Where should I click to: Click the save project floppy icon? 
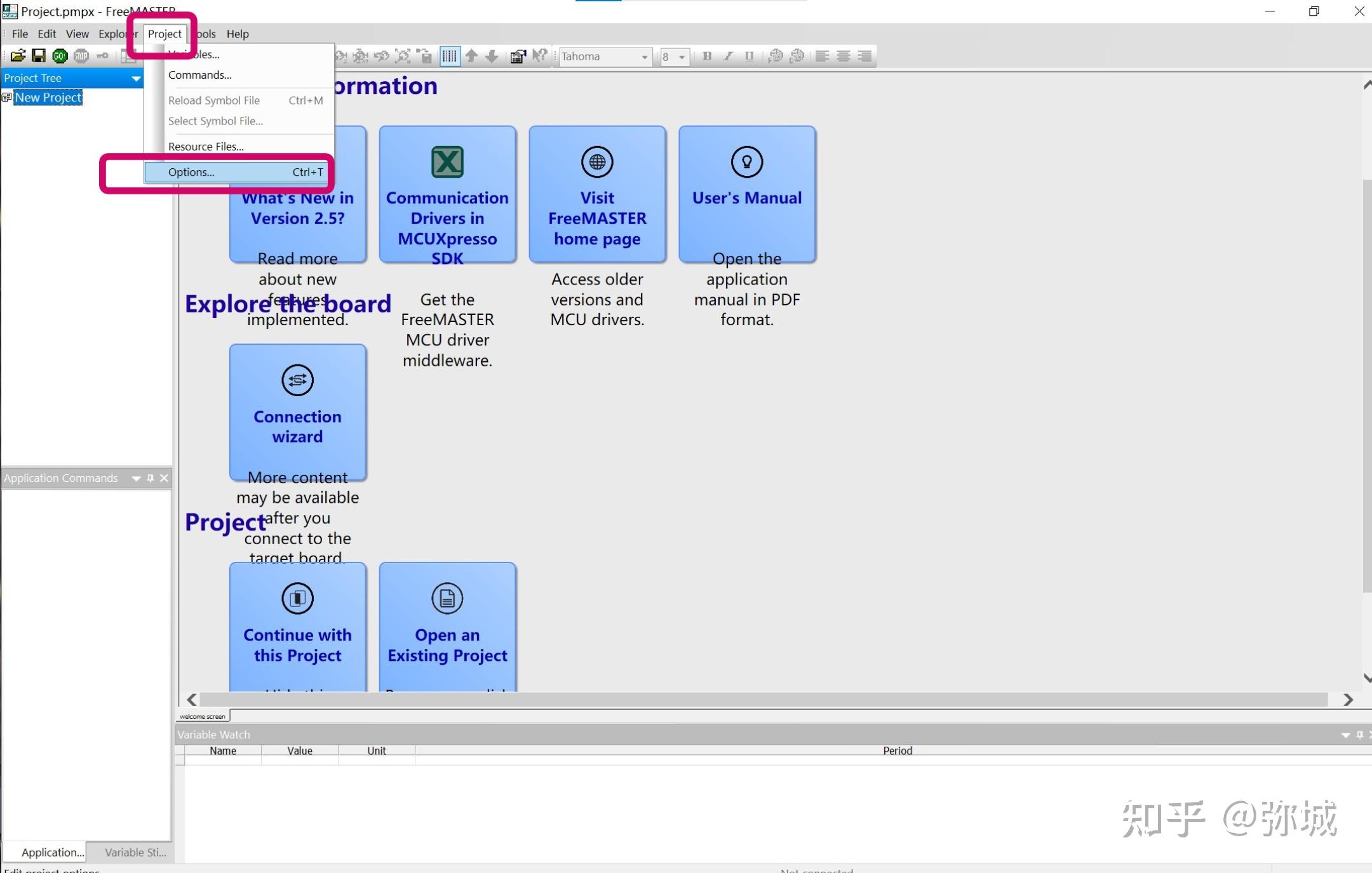coord(39,56)
